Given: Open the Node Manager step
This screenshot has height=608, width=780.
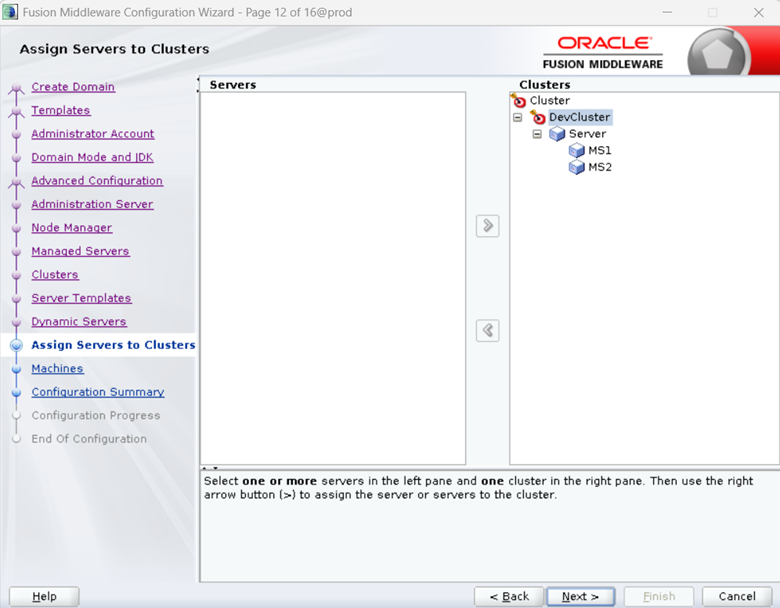Looking at the screenshot, I should 72,227.
